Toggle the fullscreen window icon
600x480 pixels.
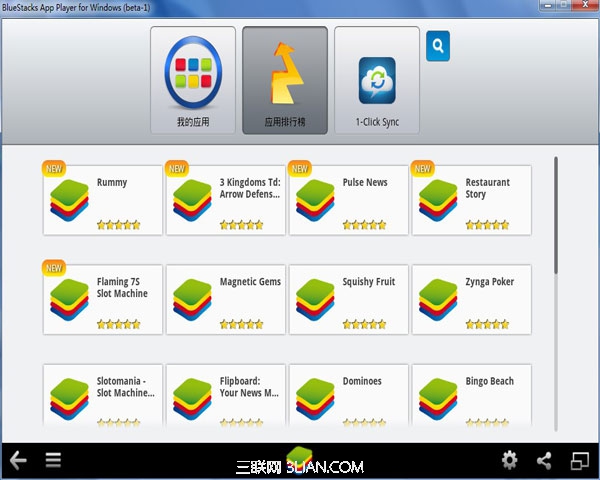pyautogui.click(x=580, y=460)
